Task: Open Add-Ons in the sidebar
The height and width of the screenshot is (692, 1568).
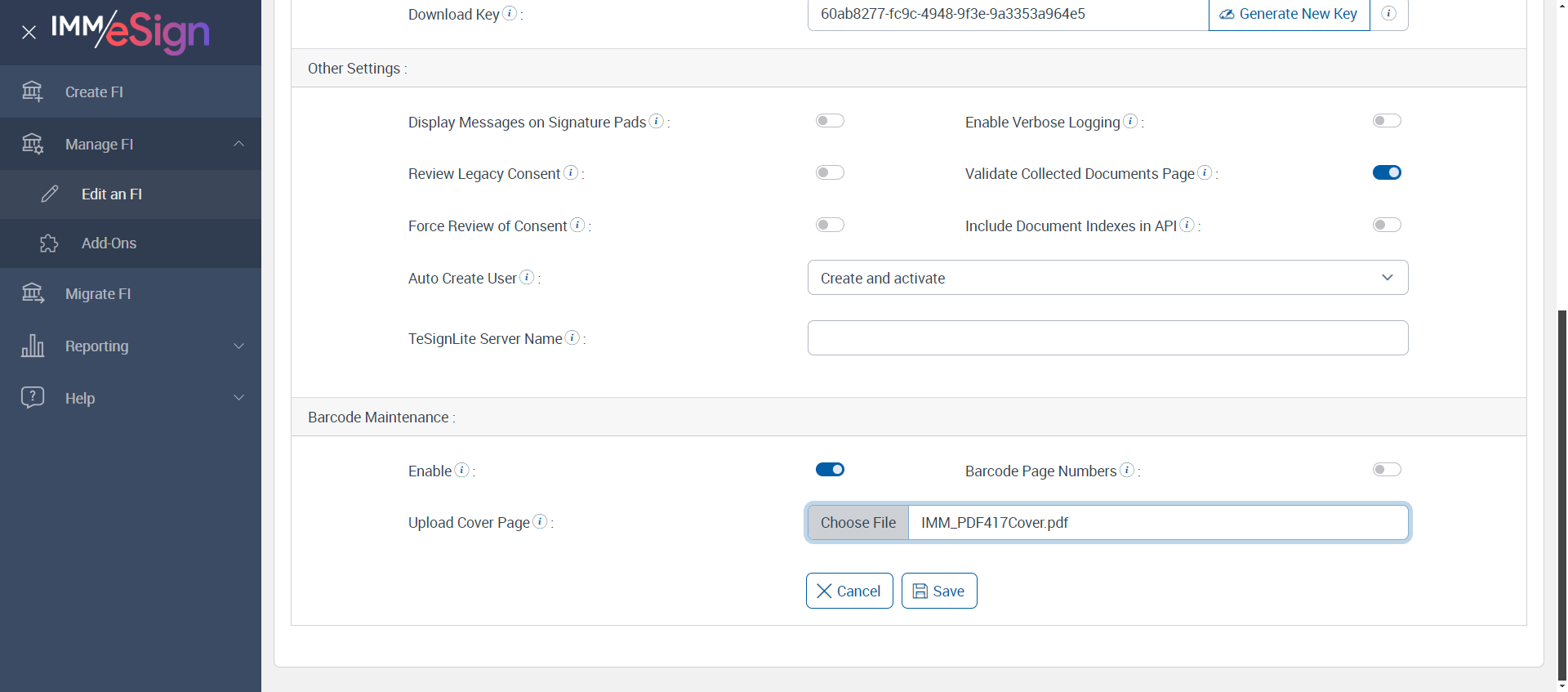Action: [x=109, y=243]
